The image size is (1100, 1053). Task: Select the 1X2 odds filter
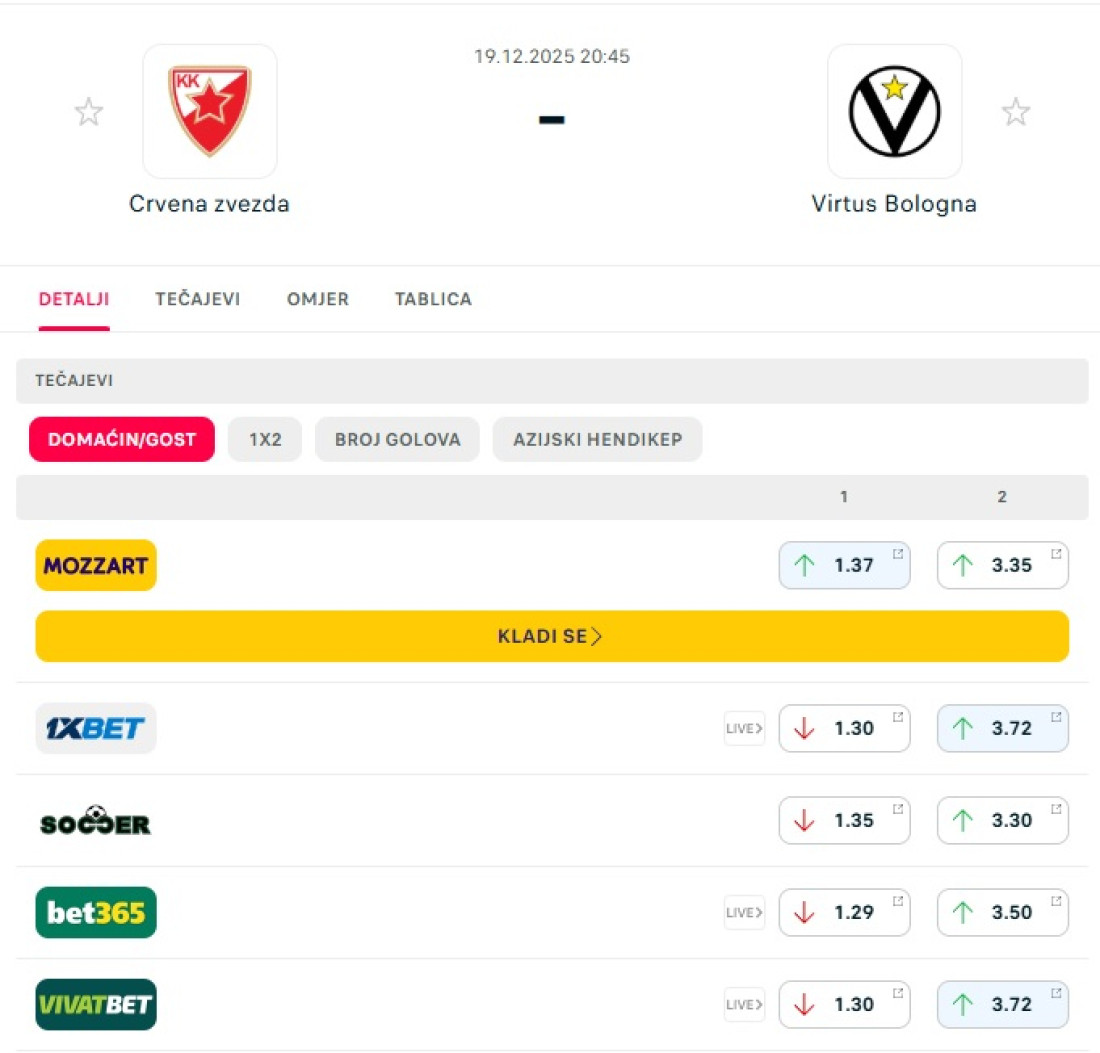[265, 439]
